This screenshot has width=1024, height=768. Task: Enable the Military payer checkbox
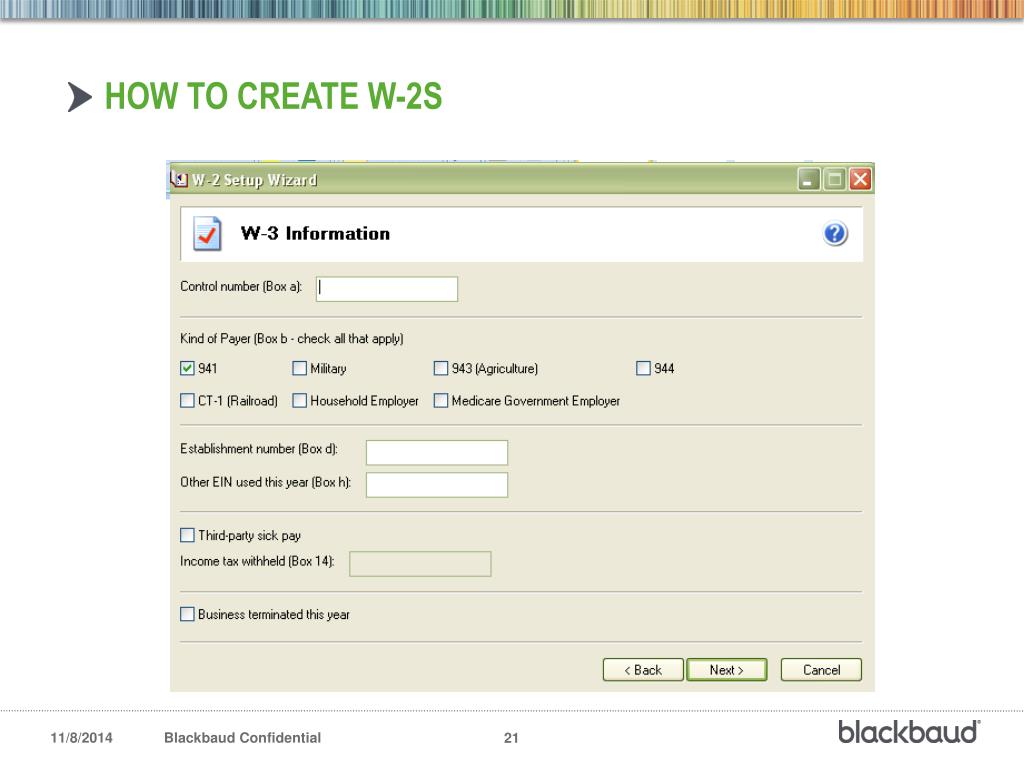click(x=300, y=368)
